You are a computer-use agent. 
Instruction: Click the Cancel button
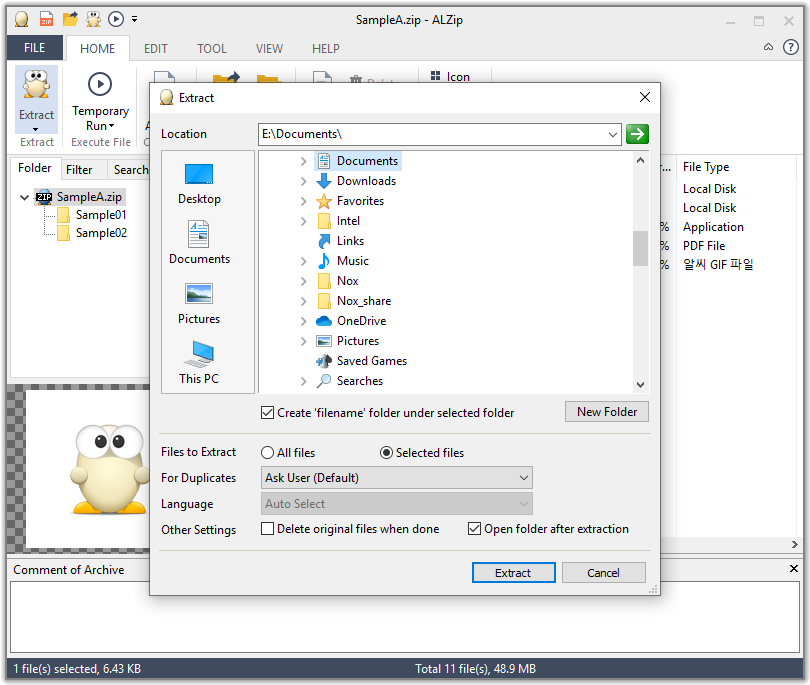[x=603, y=573]
